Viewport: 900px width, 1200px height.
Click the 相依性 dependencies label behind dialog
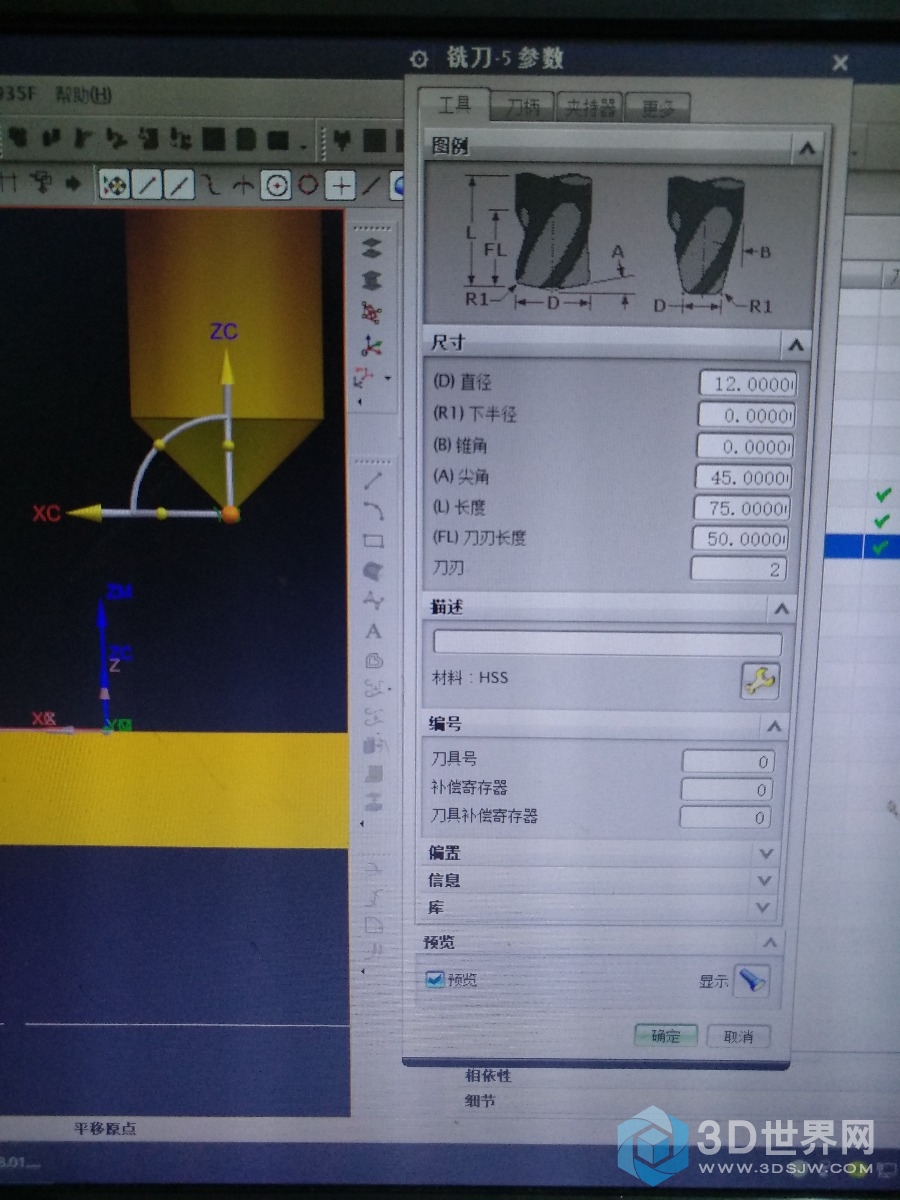488,1076
